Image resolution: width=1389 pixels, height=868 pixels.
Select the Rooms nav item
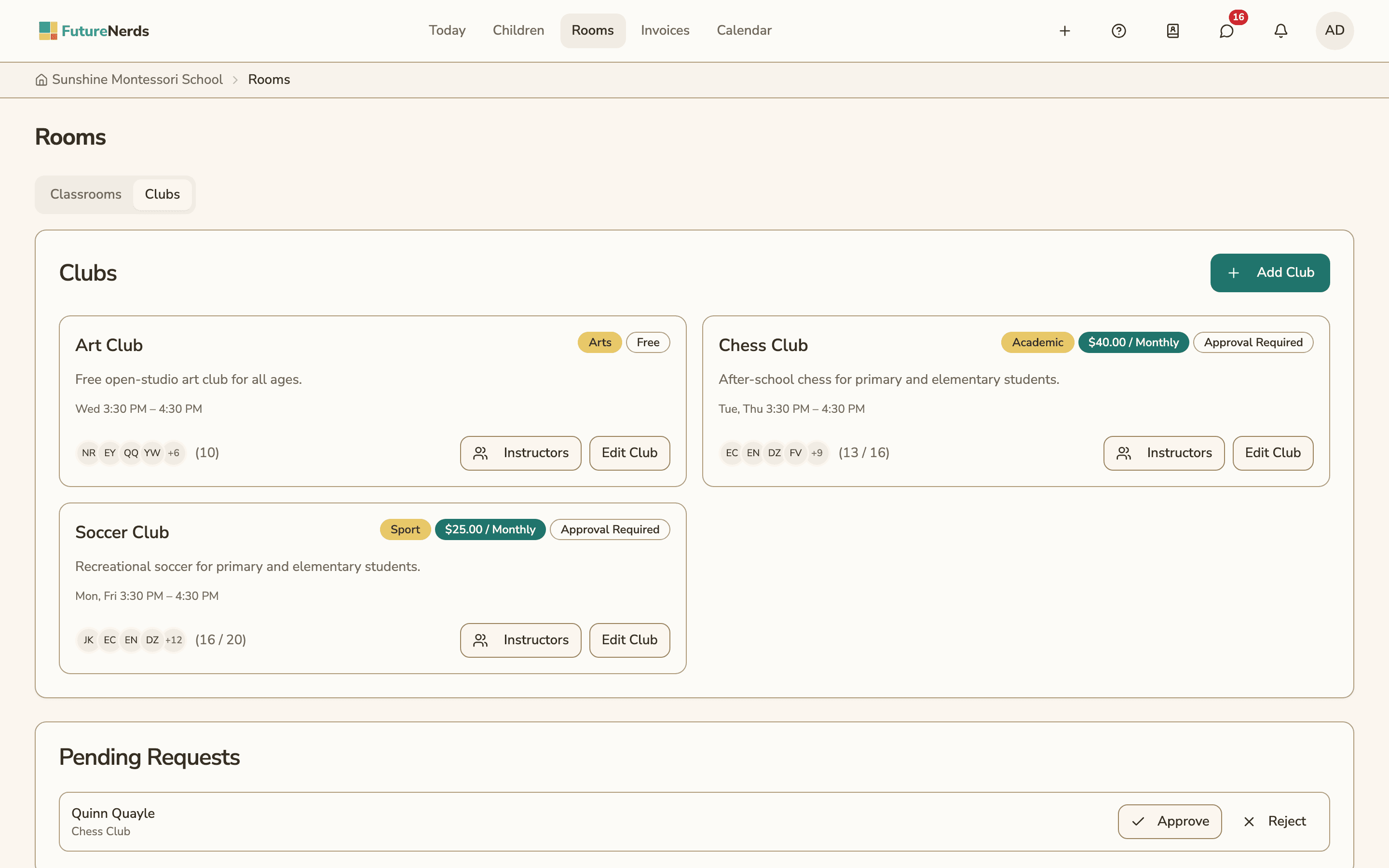pos(592,30)
